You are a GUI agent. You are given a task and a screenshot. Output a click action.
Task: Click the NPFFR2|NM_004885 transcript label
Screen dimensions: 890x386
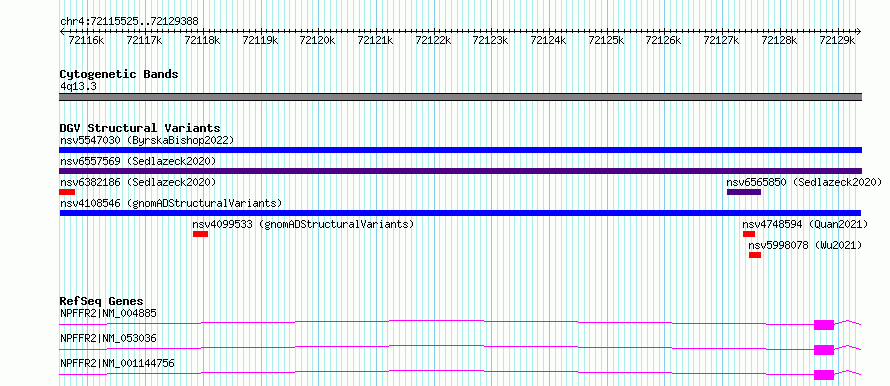[108, 313]
